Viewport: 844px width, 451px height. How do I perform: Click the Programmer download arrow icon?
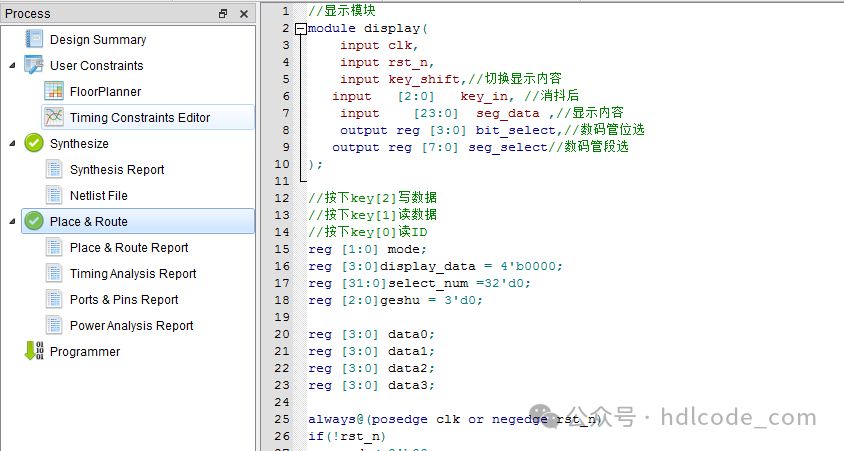pos(34,350)
